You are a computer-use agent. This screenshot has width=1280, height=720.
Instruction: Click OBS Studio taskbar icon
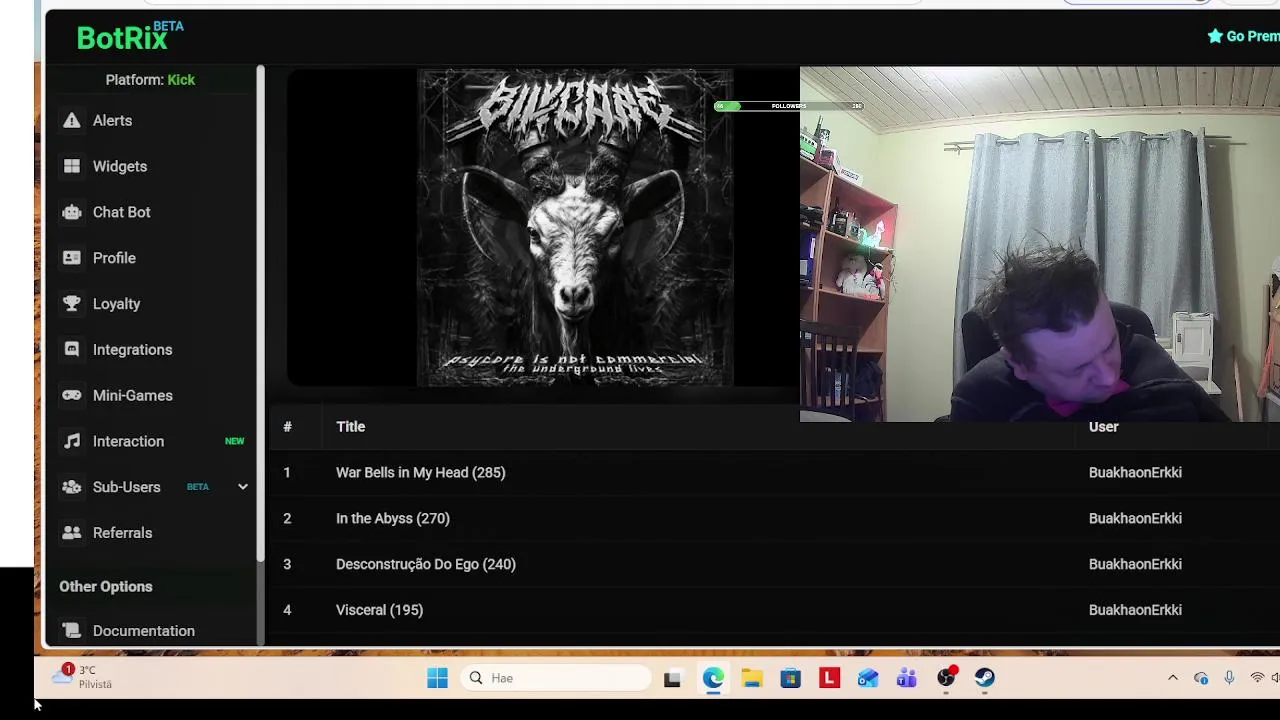point(946,679)
